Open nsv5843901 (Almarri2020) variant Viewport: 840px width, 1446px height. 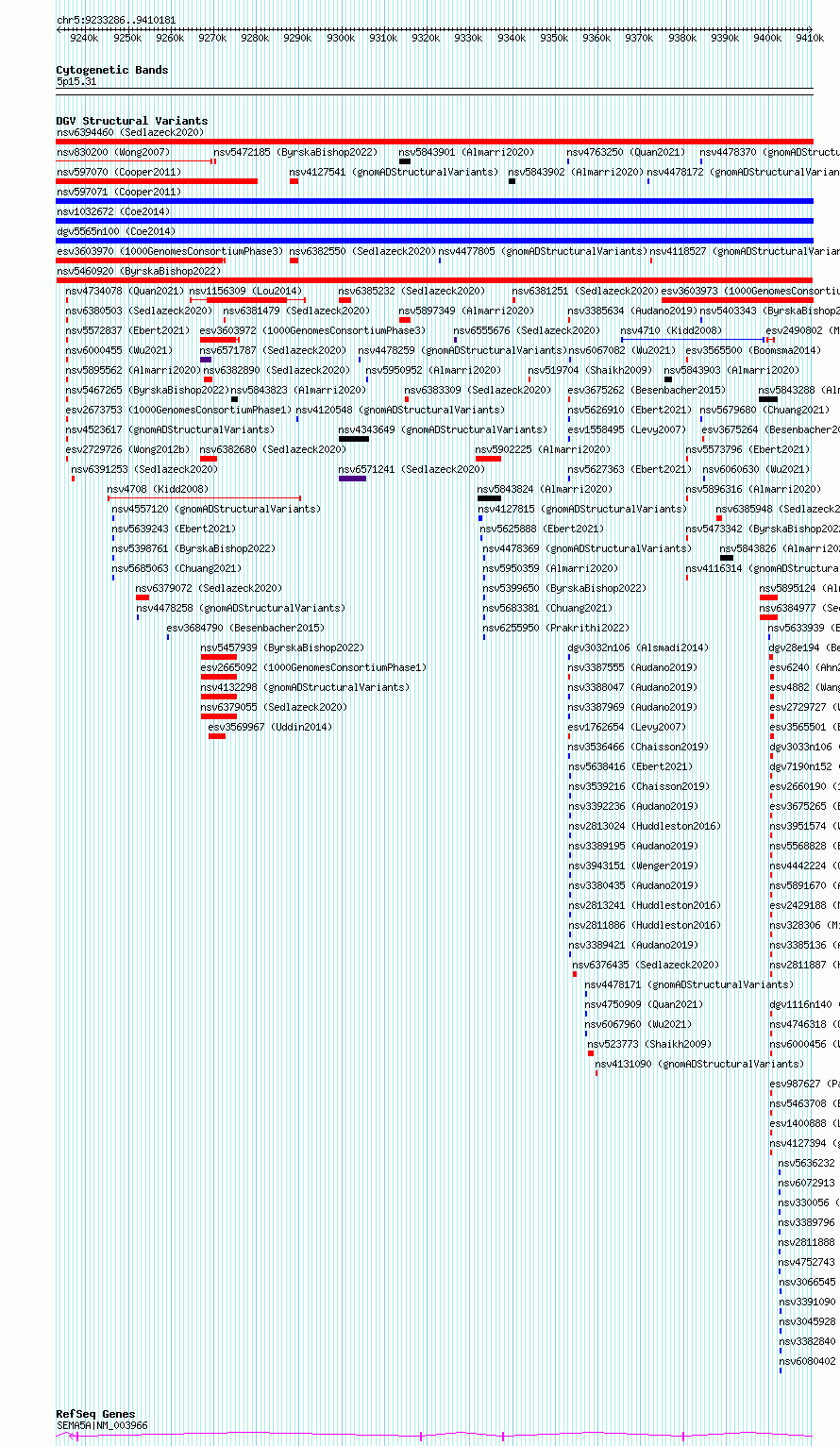click(467, 153)
